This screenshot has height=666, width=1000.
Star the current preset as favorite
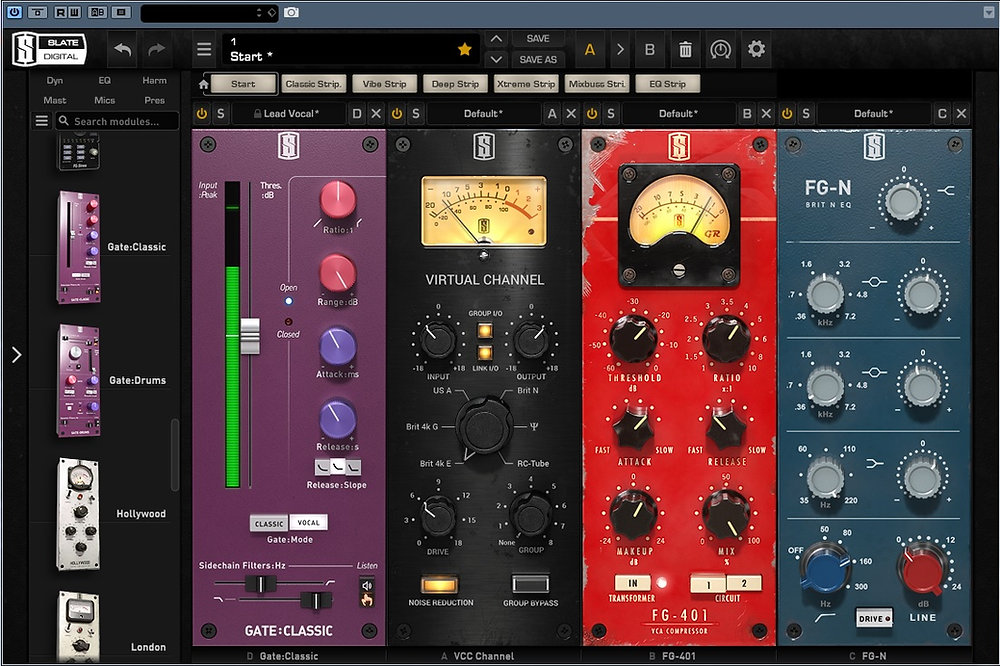[x=463, y=47]
